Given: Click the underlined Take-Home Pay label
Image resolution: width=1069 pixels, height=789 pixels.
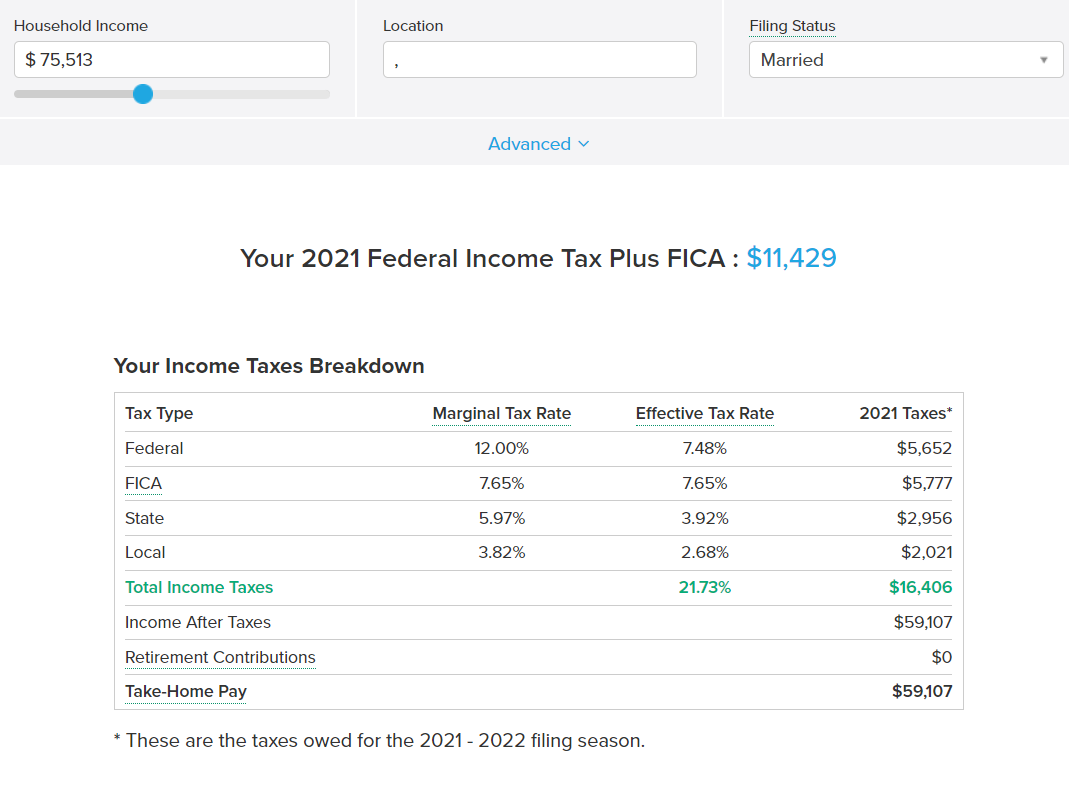Looking at the screenshot, I should click(x=185, y=692).
